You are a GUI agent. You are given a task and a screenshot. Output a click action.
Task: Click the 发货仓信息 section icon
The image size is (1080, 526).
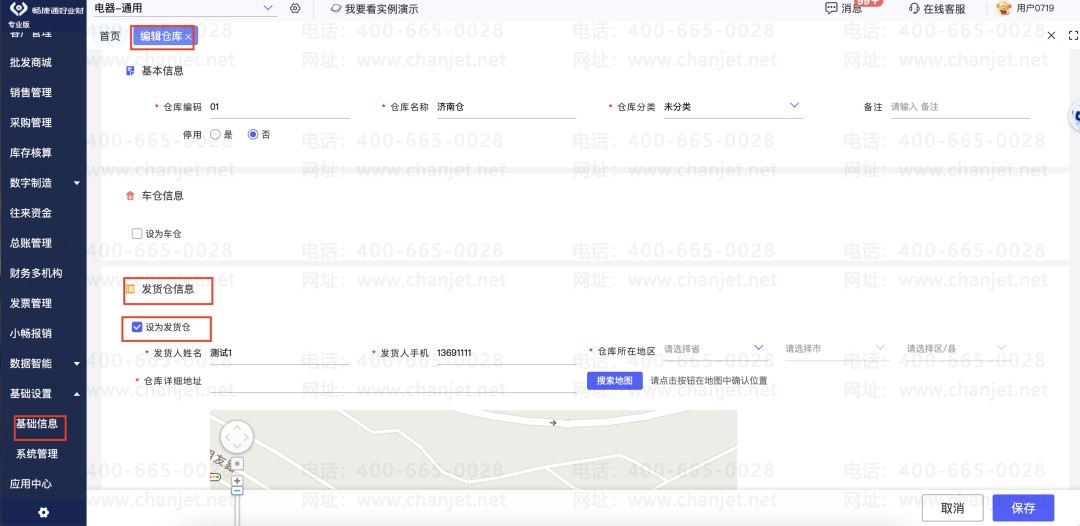pos(130,289)
